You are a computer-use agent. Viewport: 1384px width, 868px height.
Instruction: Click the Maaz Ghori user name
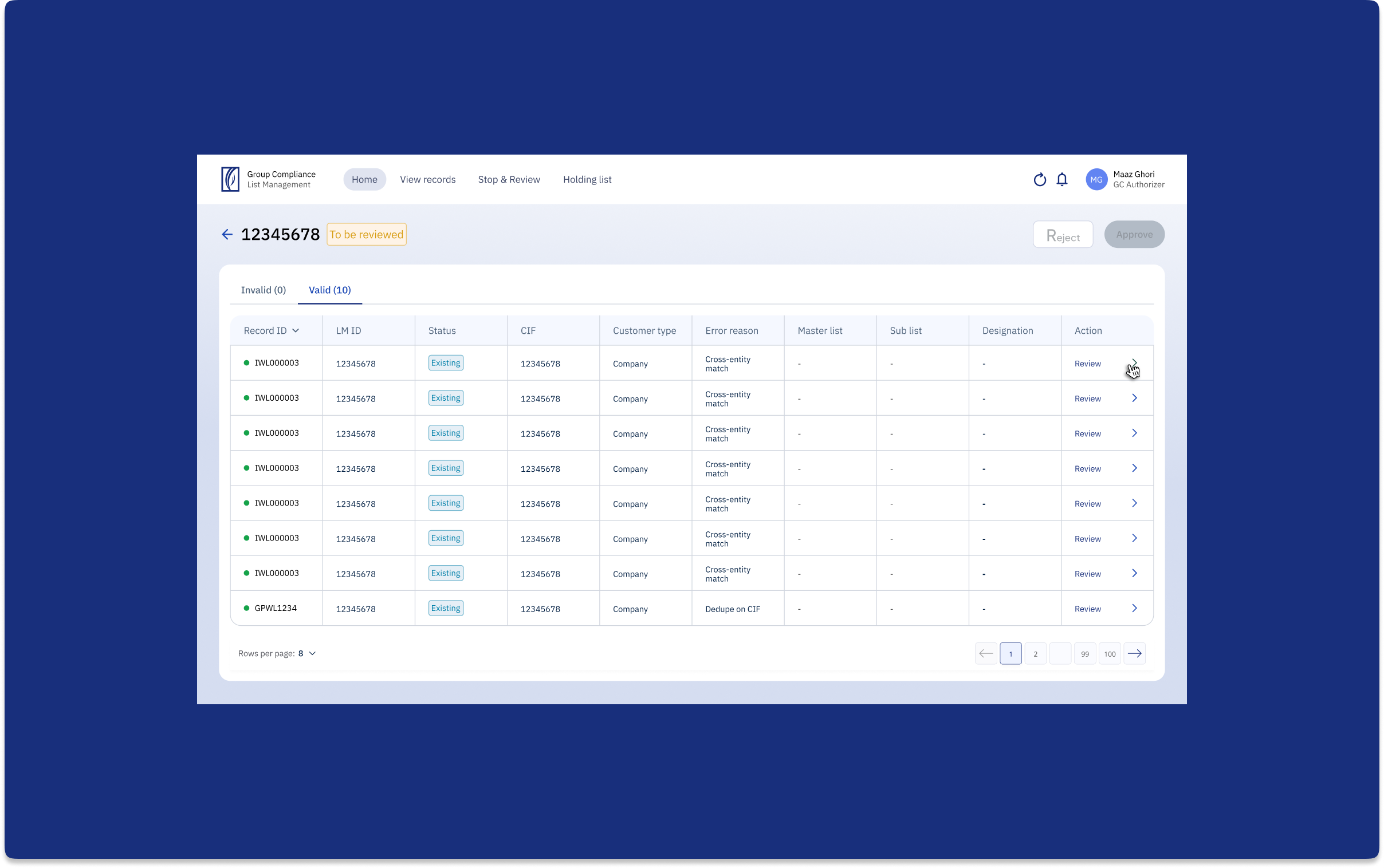tap(1133, 174)
